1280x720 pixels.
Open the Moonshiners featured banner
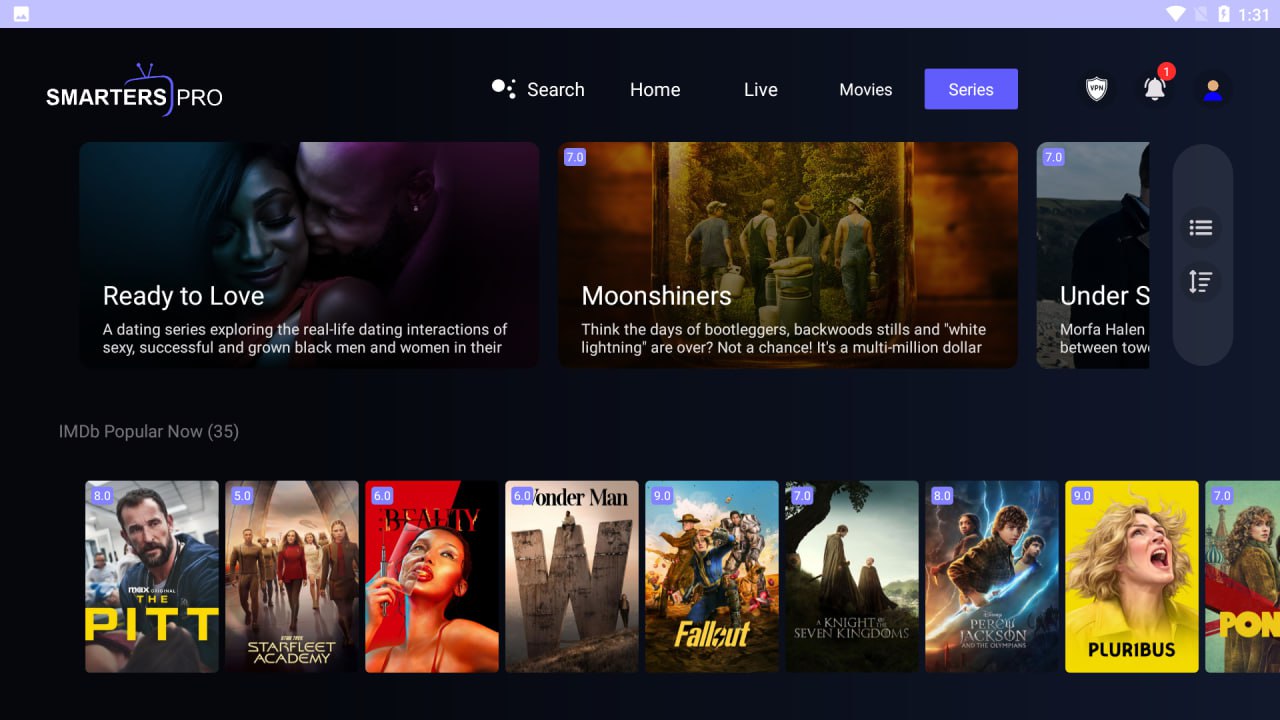pyautogui.click(x=788, y=255)
